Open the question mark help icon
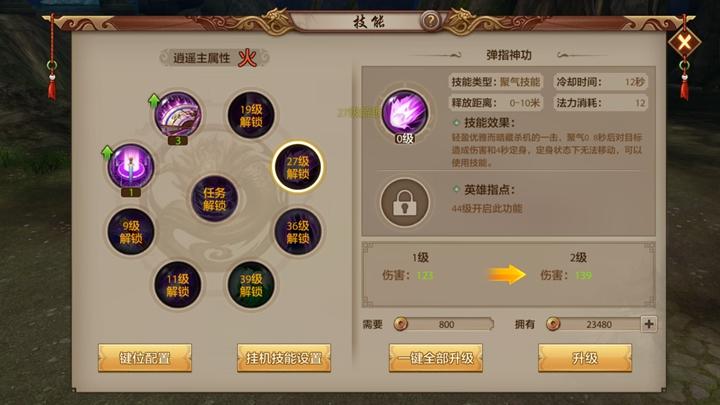Viewport: 720px width, 405px height. (x=430, y=21)
